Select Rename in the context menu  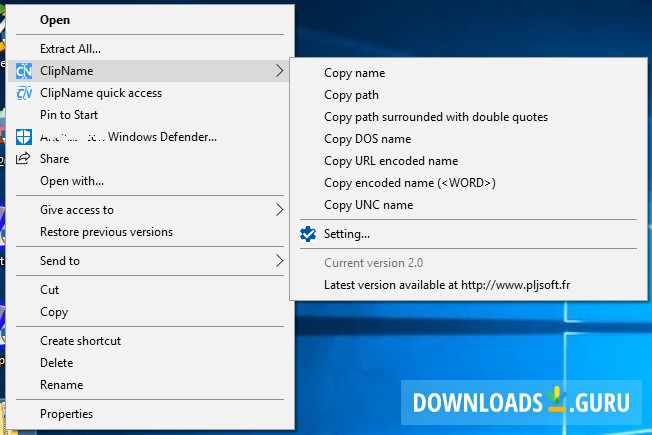pos(150,385)
